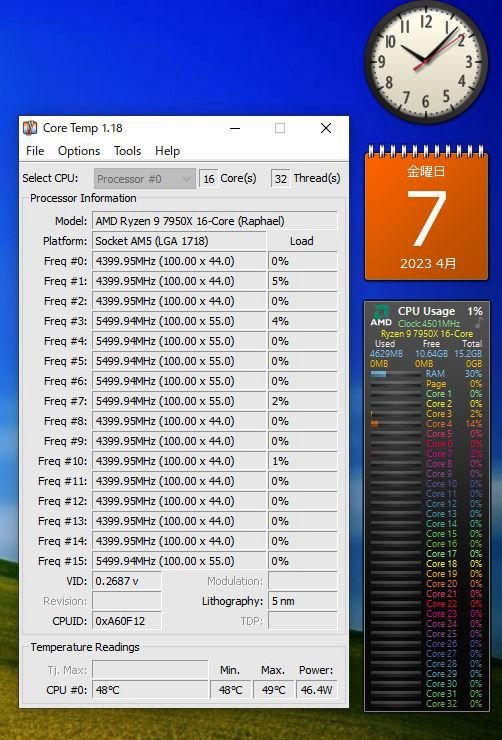Screen dimensions: 502x740
Task: Click the Core 4 usage bar in gadget
Action: click(x=395, y=424)
